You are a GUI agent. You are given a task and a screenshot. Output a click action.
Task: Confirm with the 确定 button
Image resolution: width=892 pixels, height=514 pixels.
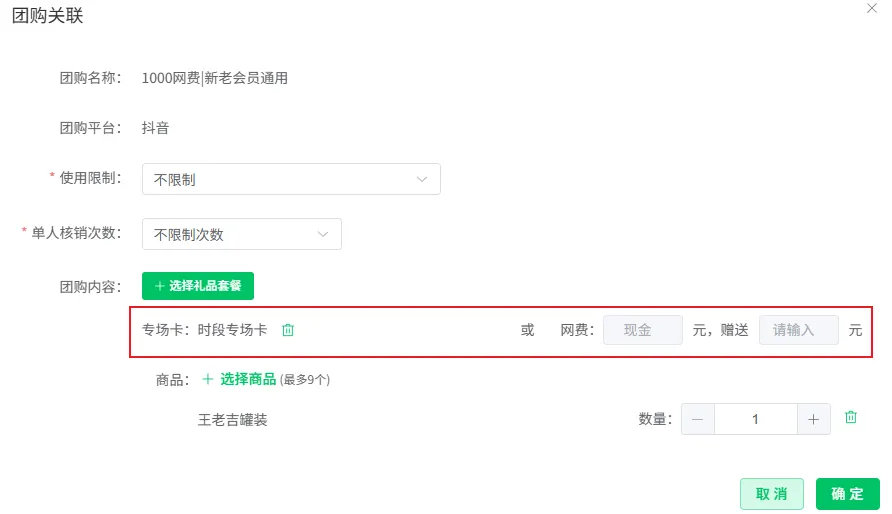848,494
